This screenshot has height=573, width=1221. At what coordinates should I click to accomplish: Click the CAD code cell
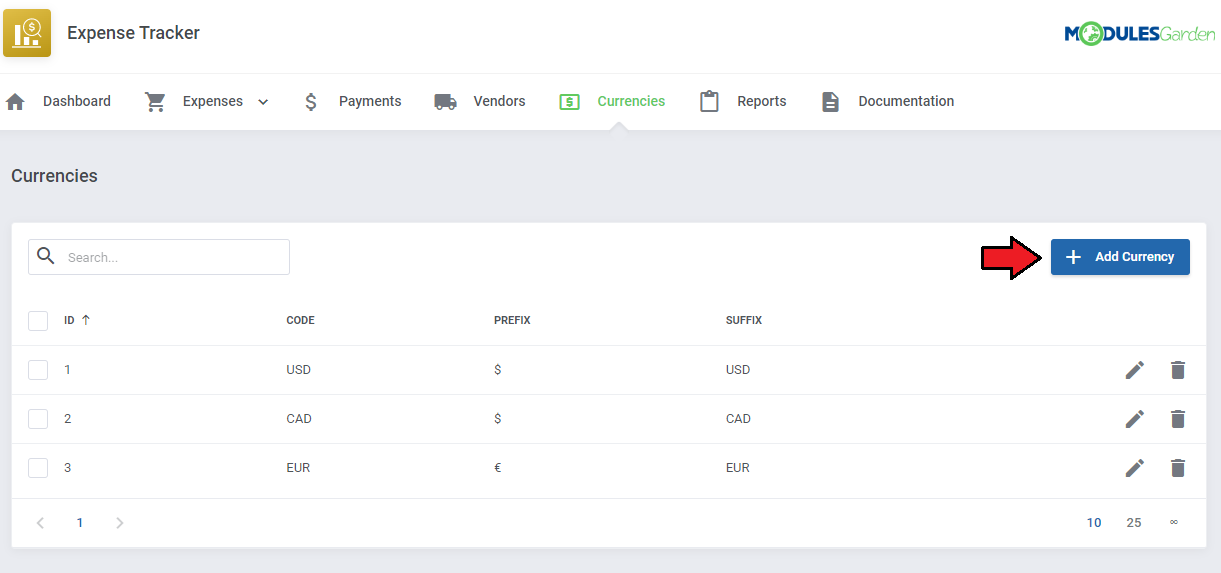click(299, 419)
